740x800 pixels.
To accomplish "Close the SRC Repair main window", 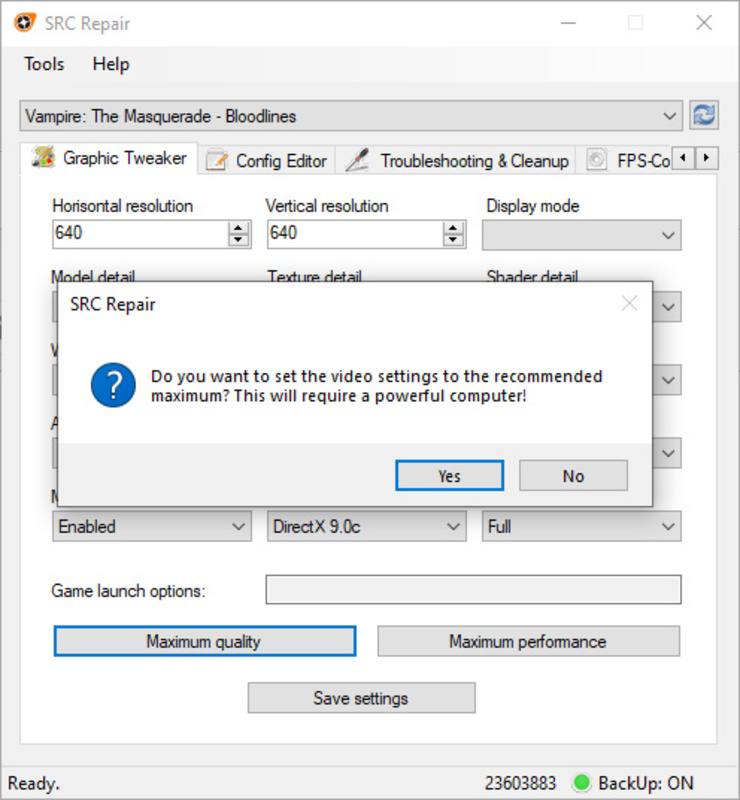I will (x=704, y=23).
